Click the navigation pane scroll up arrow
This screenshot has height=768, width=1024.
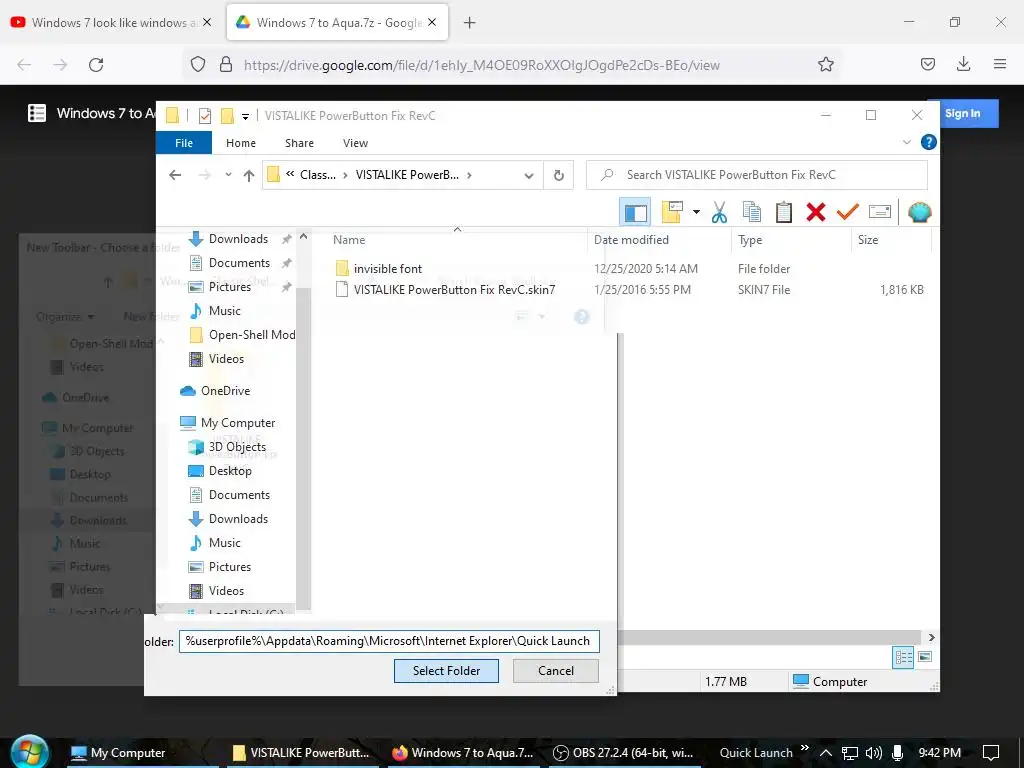304,237
